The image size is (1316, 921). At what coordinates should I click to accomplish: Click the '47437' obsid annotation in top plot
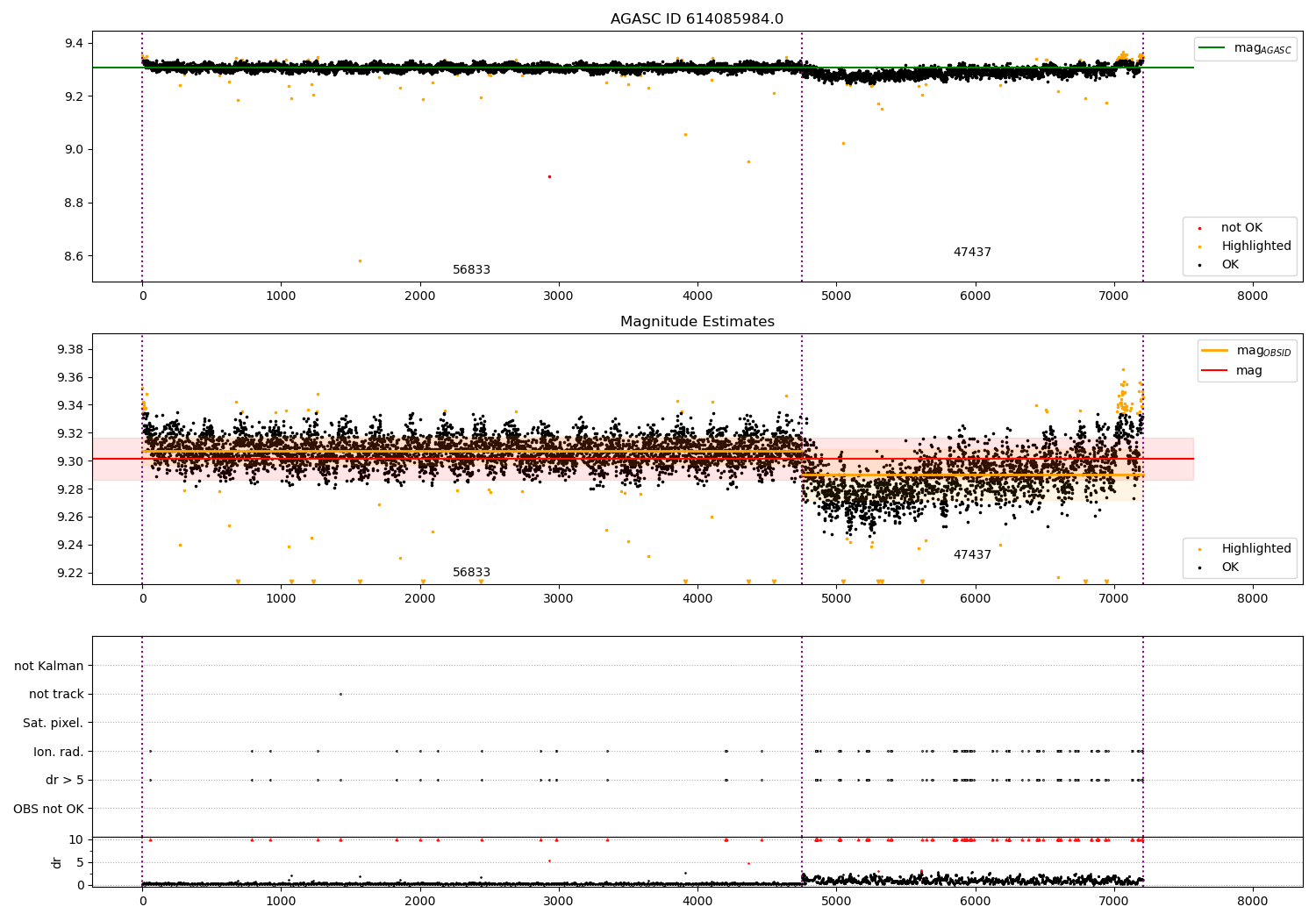click(972, 253)
